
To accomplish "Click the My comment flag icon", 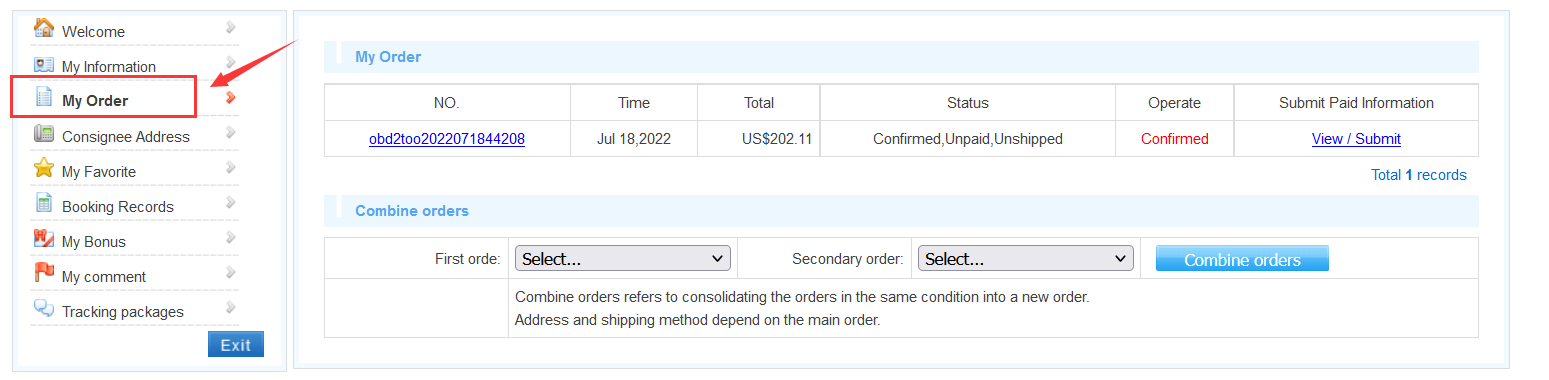I will coord(44,273).
